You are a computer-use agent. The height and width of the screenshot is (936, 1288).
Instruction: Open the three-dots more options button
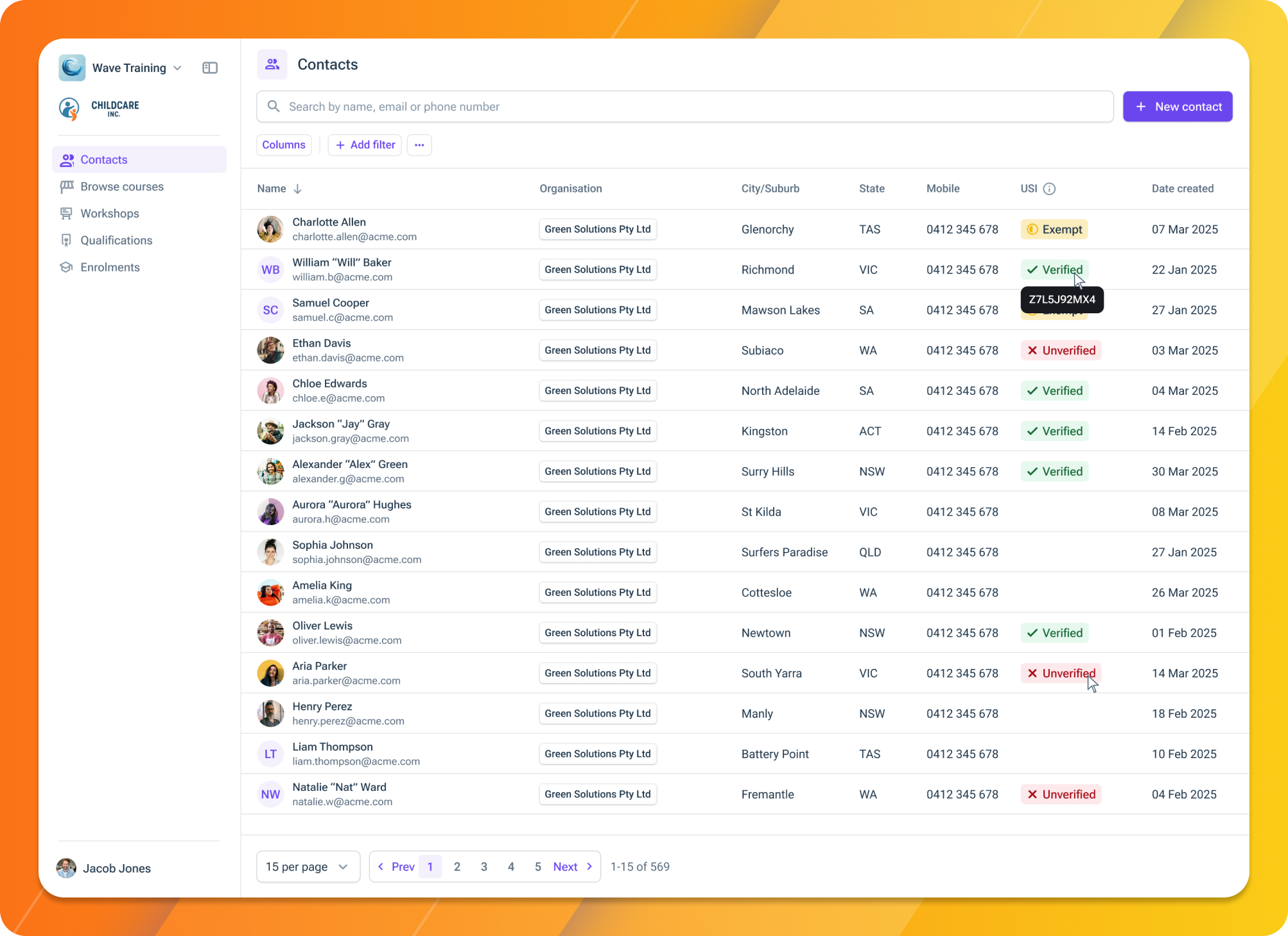[419, 145]
